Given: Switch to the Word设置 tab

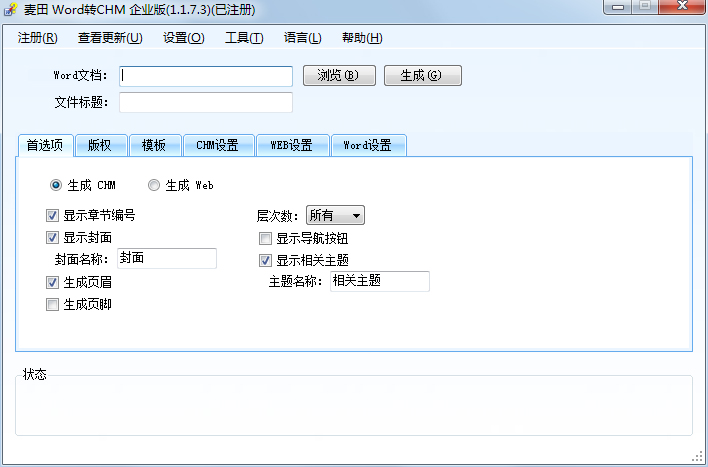Looking at the screenshot, I should [369, 145].
